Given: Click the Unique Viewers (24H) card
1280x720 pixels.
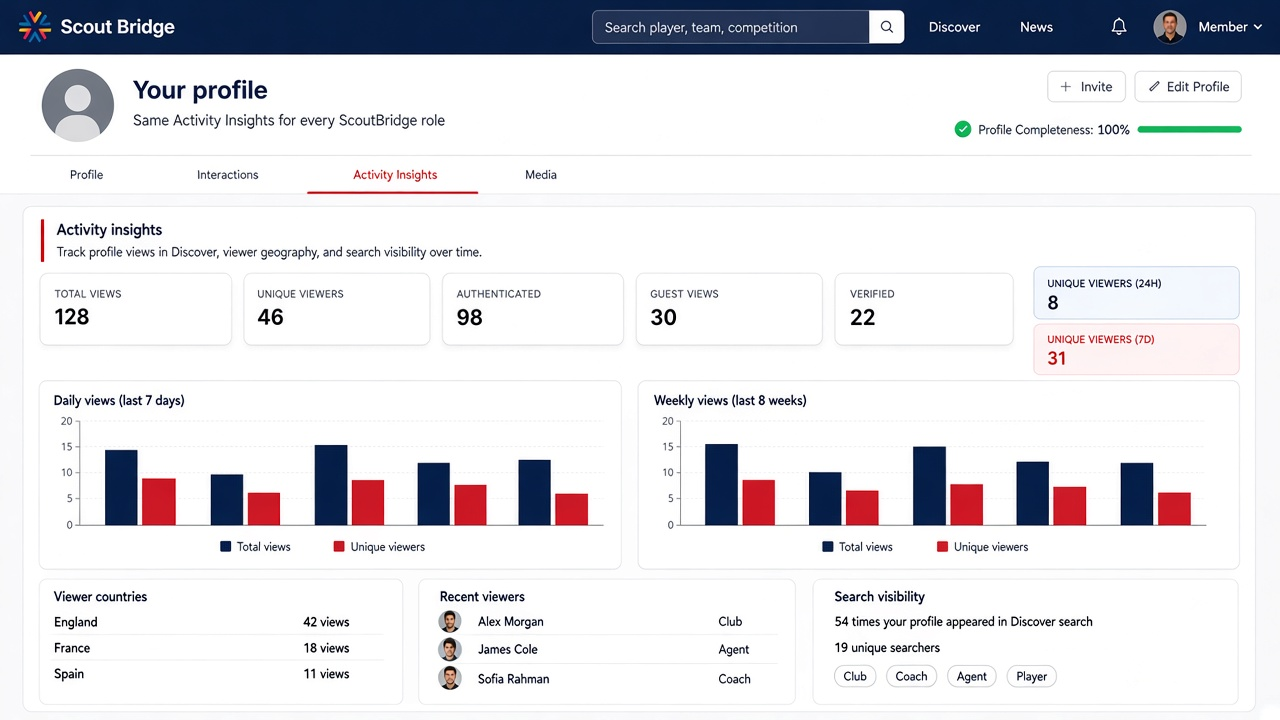Looking at the screenshot, I should [x=1136, y=293].
